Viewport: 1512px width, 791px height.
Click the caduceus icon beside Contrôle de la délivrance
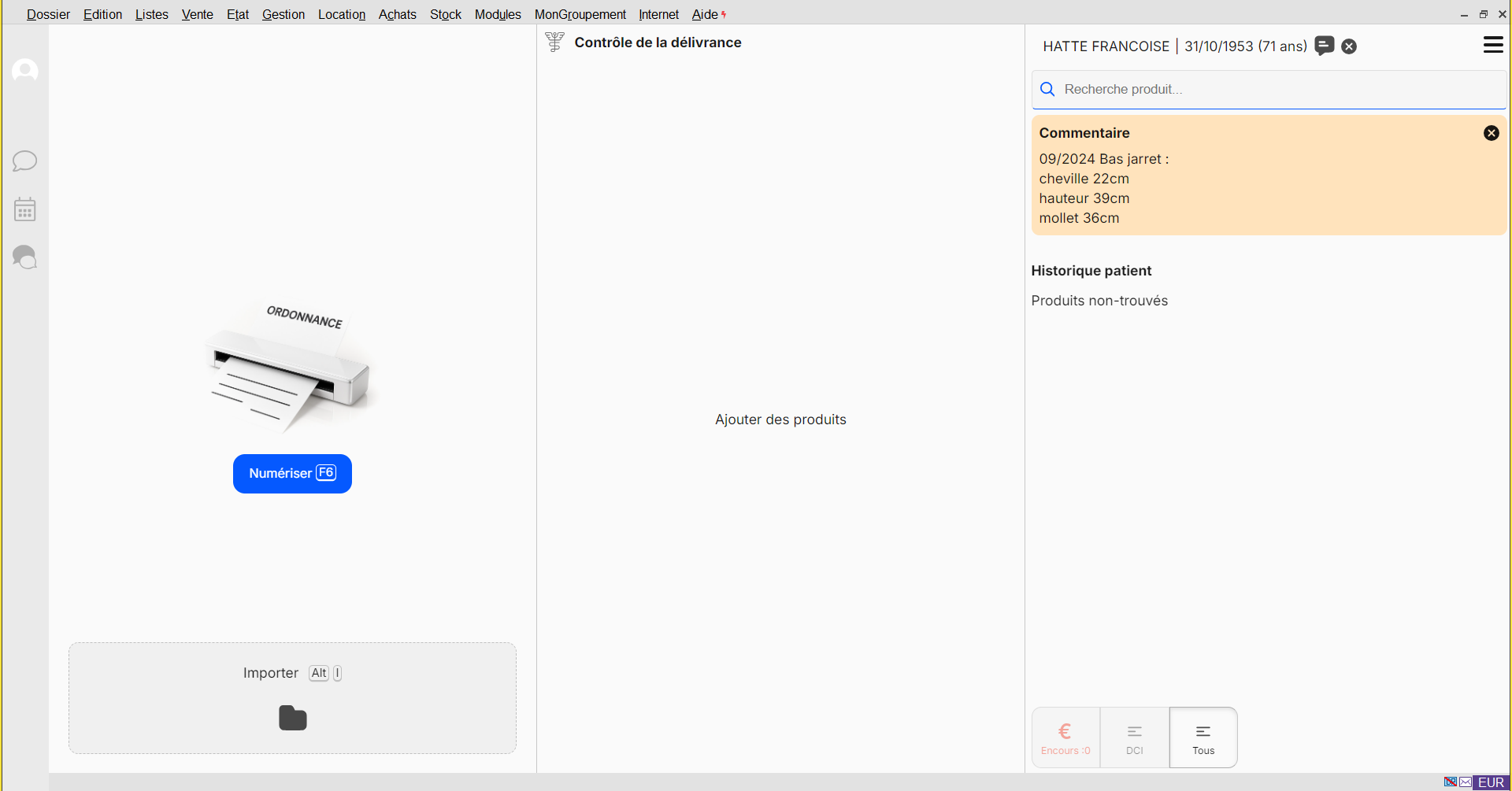point(554,42)
